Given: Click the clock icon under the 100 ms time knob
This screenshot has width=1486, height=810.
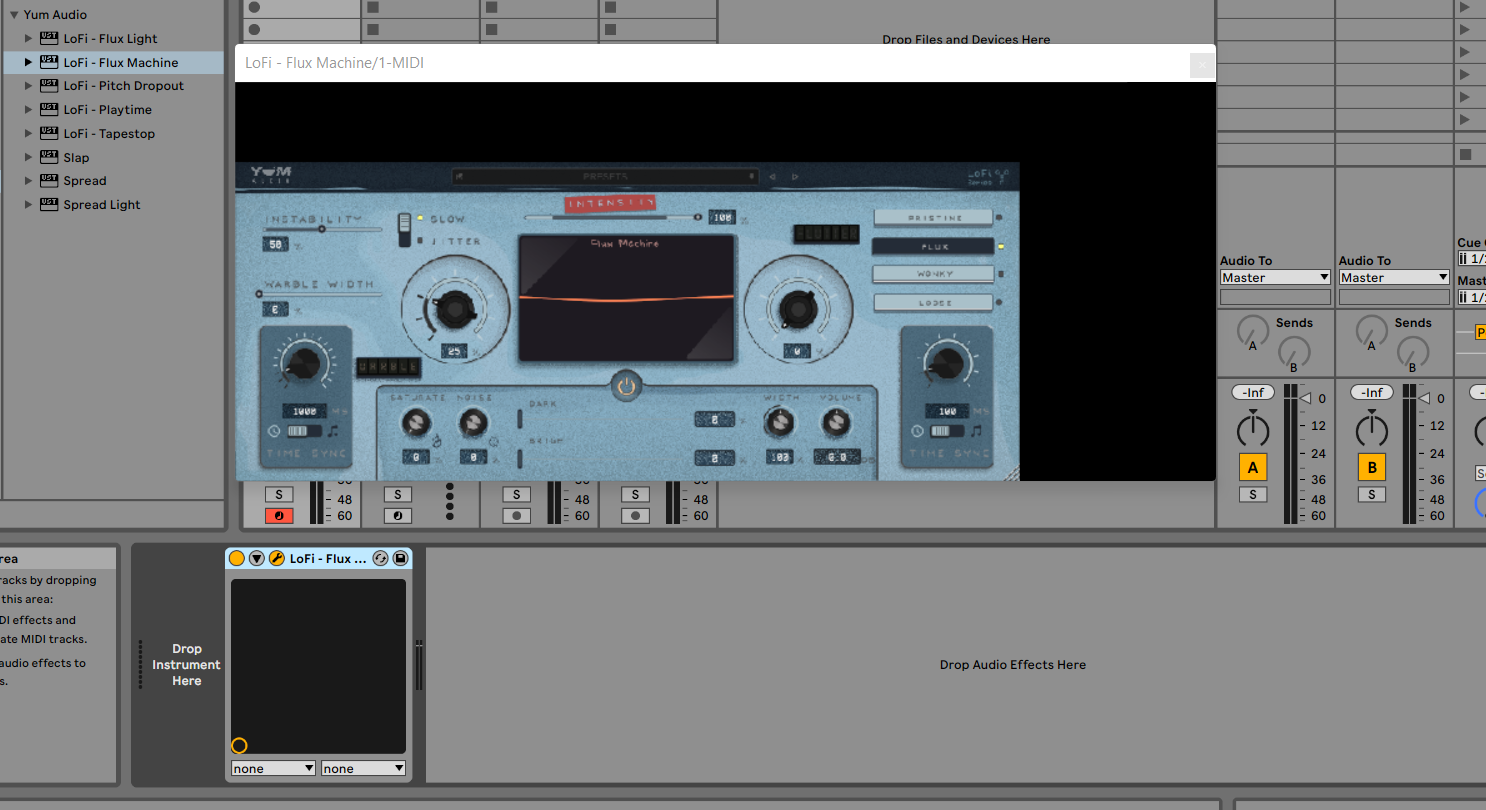Looking at the screenshot, I should point(918,431).
